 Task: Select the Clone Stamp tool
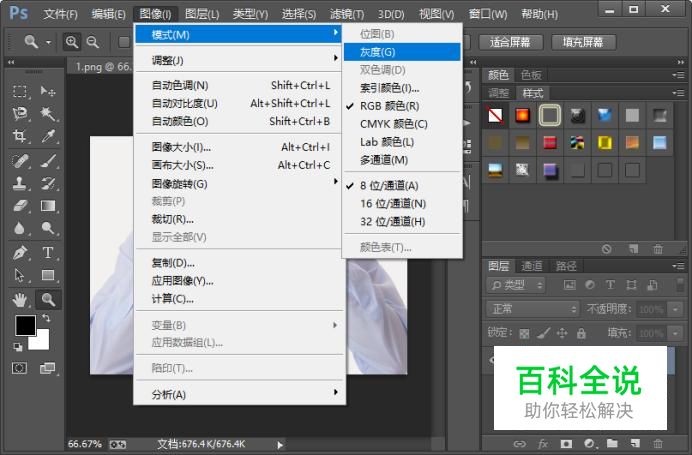19,183
